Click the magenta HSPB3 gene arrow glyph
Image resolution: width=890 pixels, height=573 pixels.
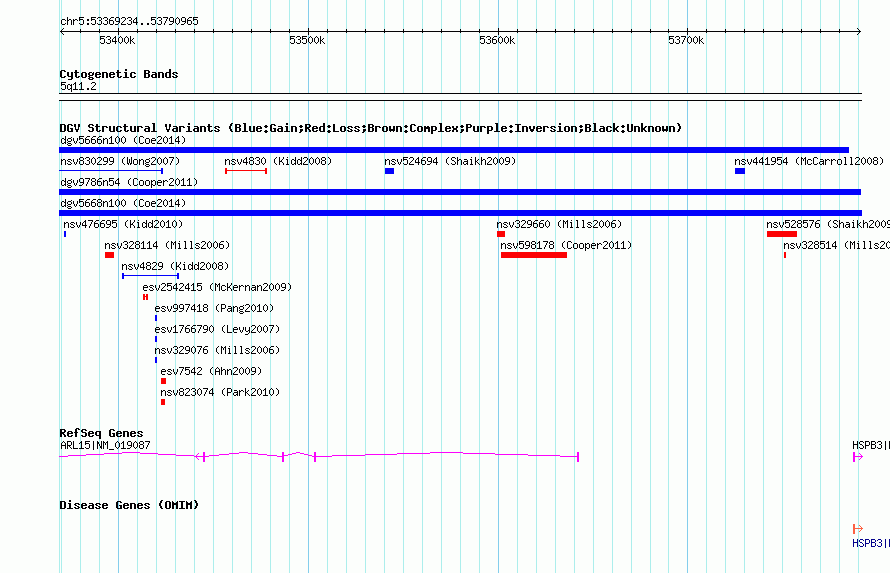pos(858,457)
